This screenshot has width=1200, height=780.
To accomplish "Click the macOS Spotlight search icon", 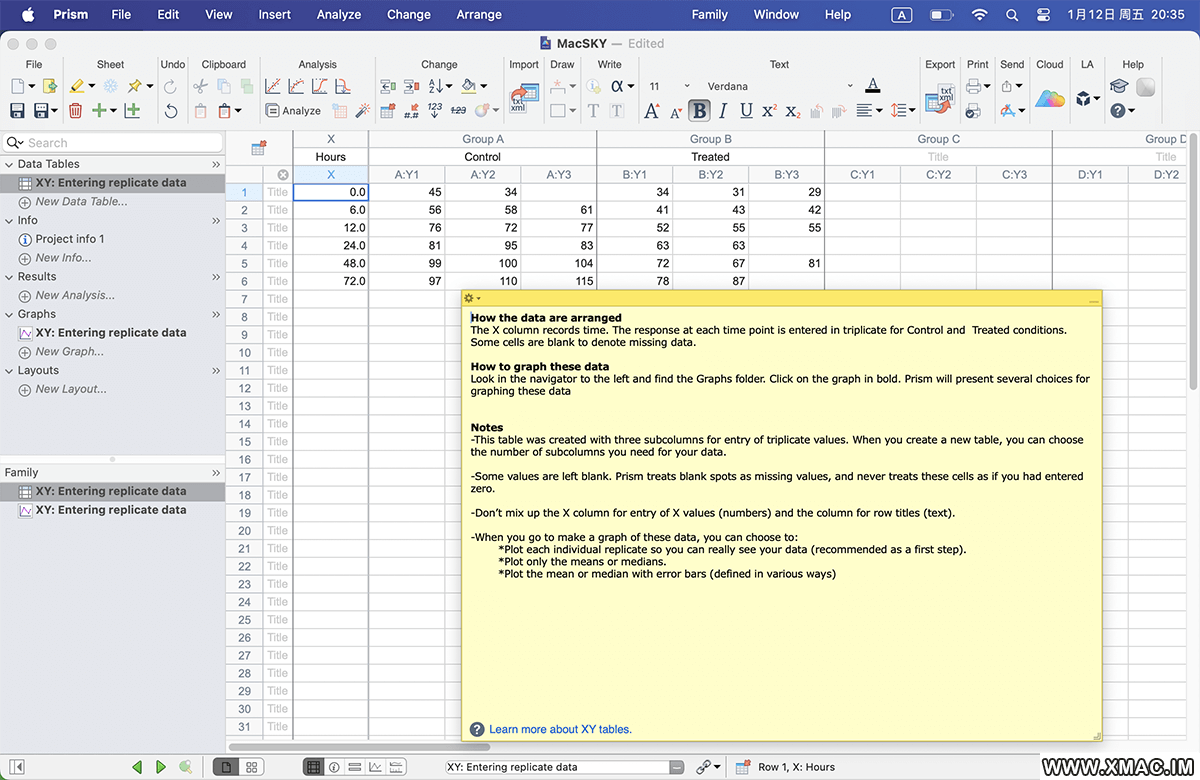I will (1012, 15).
